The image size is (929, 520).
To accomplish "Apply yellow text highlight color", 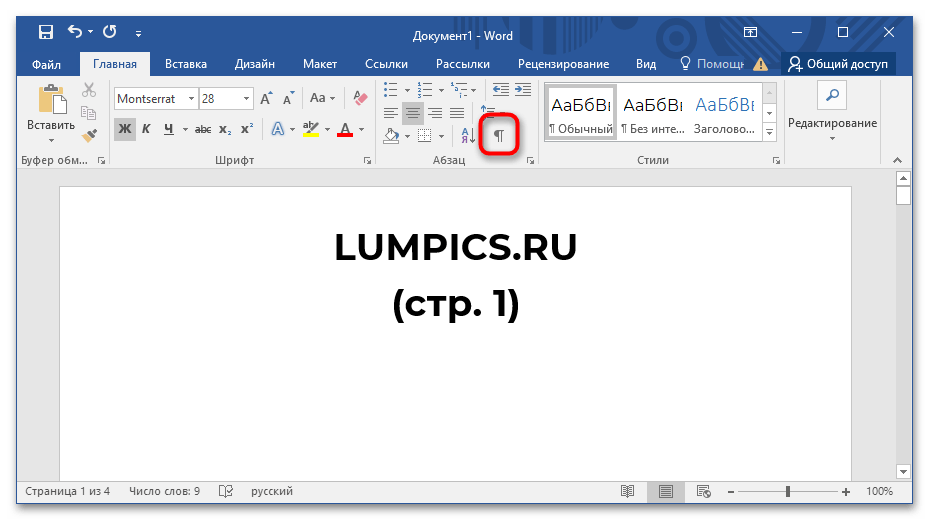I will pos(310,129).
